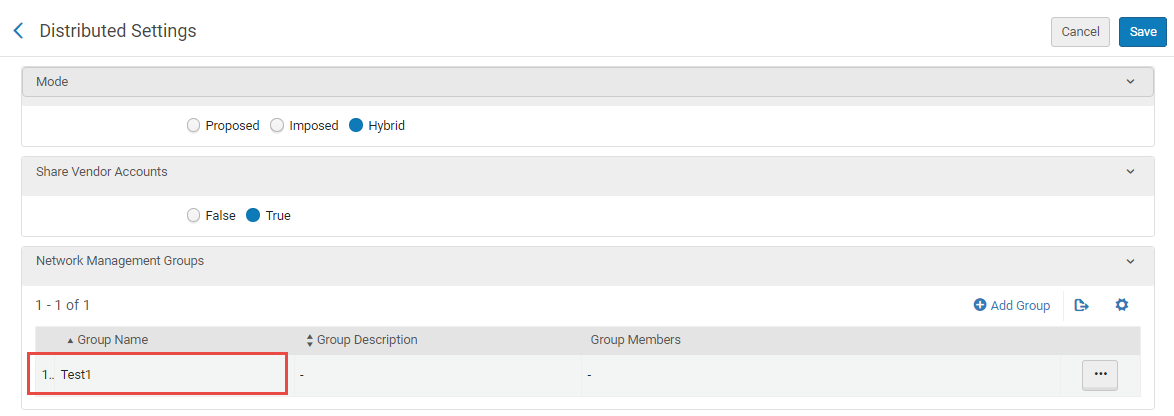
Task: Choose the Hybrid mode option
Action: point(357,126)
